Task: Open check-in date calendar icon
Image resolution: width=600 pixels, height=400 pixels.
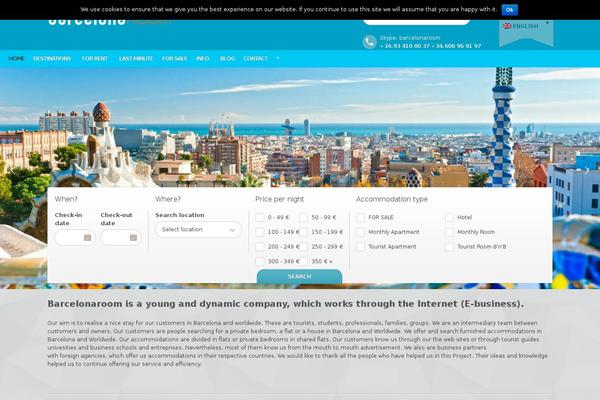Action: tap(88, 238)
